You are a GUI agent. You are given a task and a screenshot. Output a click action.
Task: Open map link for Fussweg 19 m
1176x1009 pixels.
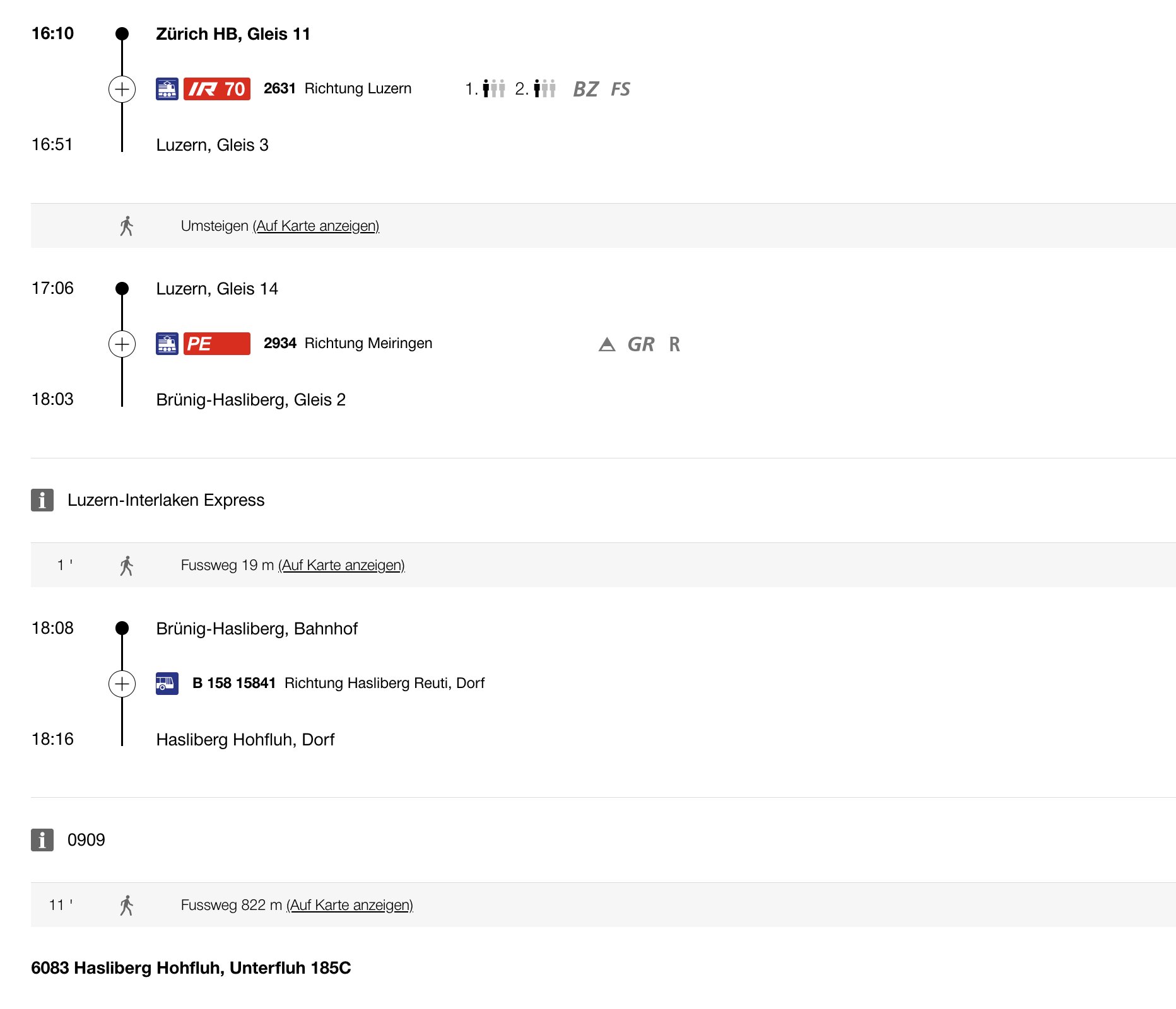[x=341, y=565]
